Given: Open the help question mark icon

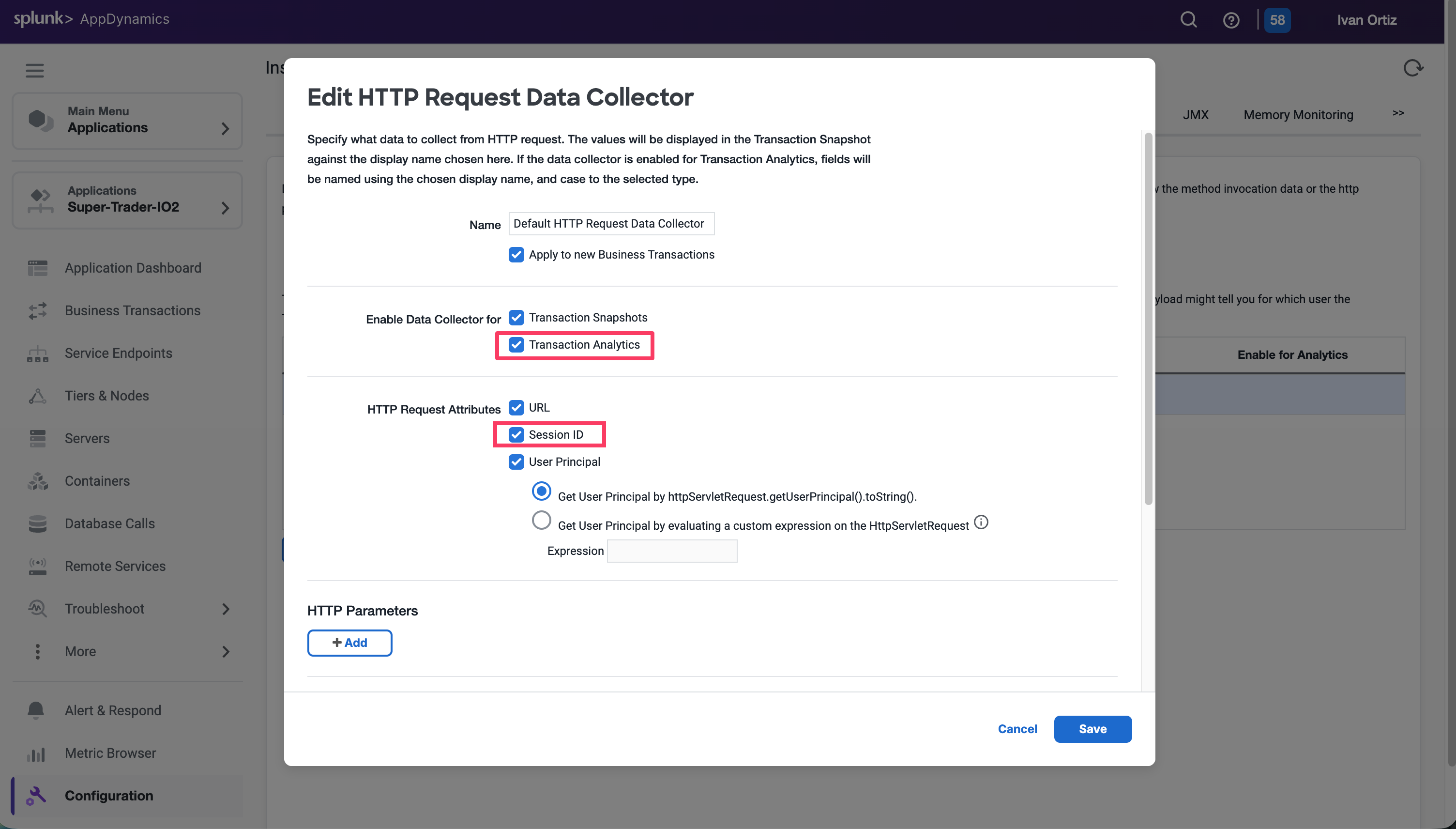Looking at the screenshot, I should 1231,20.
